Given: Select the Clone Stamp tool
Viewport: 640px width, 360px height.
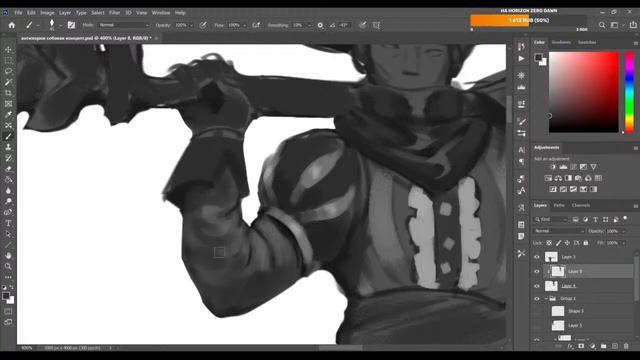Looking at the screenshot, I should point(8,147).
